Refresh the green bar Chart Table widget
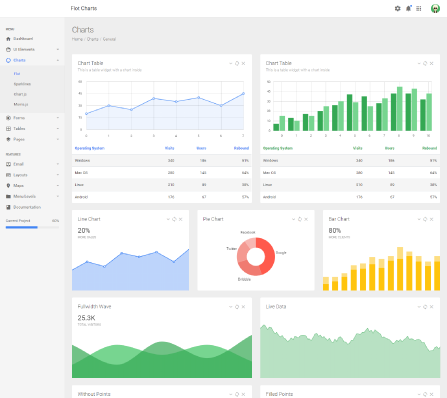The height and width of the screenshot is (398, 447). pyautogui.click(x=425, y=63)
